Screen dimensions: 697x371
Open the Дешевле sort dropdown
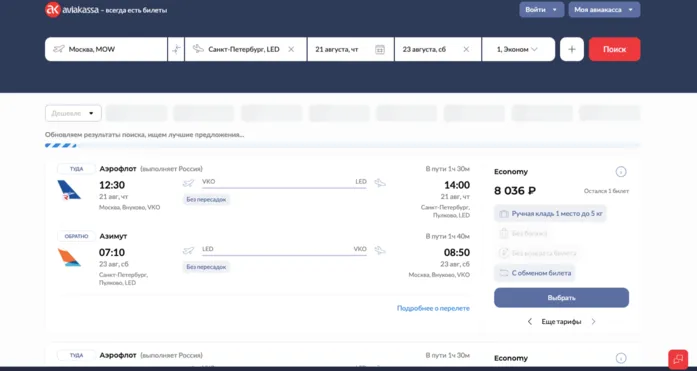(x=73, y=113)
